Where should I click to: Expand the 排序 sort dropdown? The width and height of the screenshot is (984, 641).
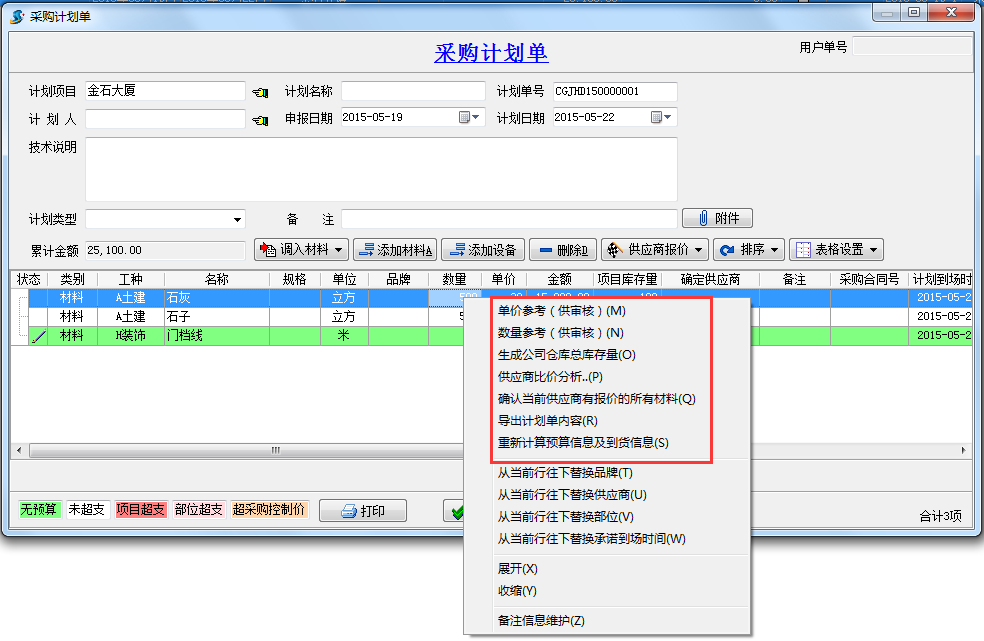tap(748, 249)
